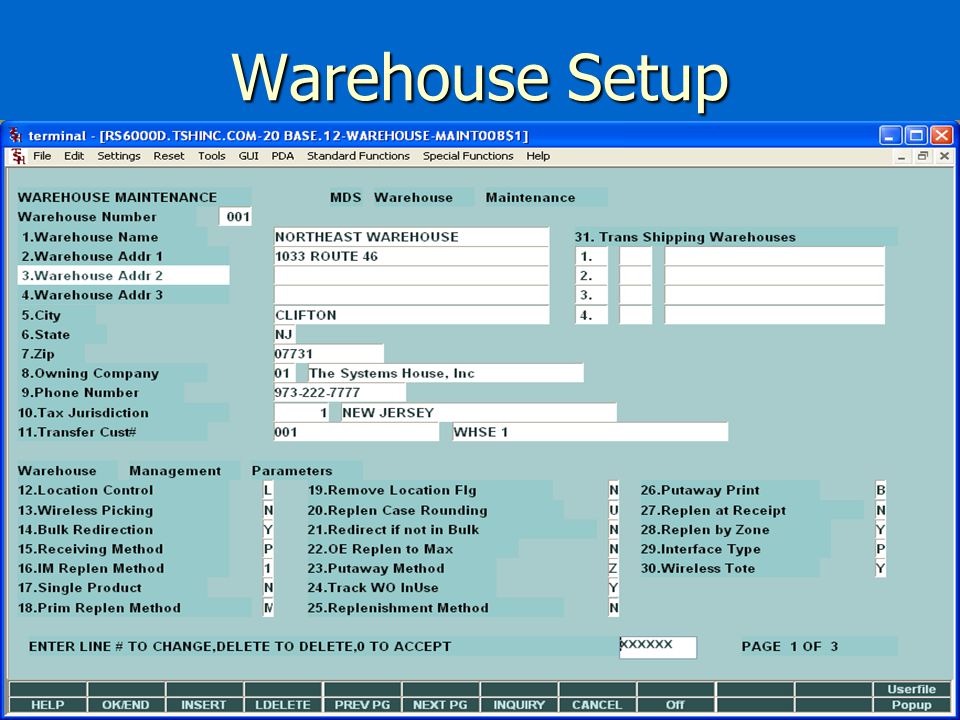Open the Help menu
The image size is (960, 720).
pyautogui.click(x=538, y=156)
